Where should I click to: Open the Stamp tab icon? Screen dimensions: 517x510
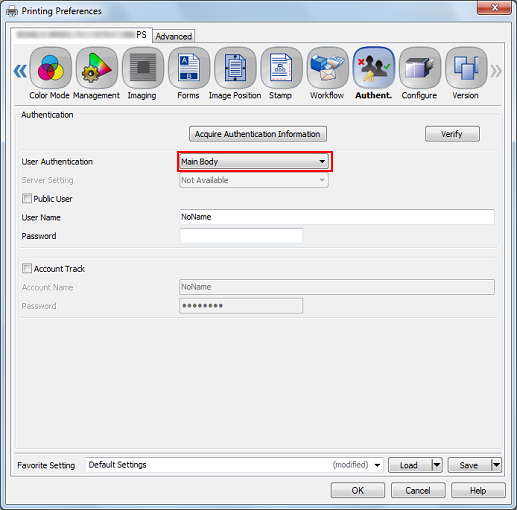point(281,68)
